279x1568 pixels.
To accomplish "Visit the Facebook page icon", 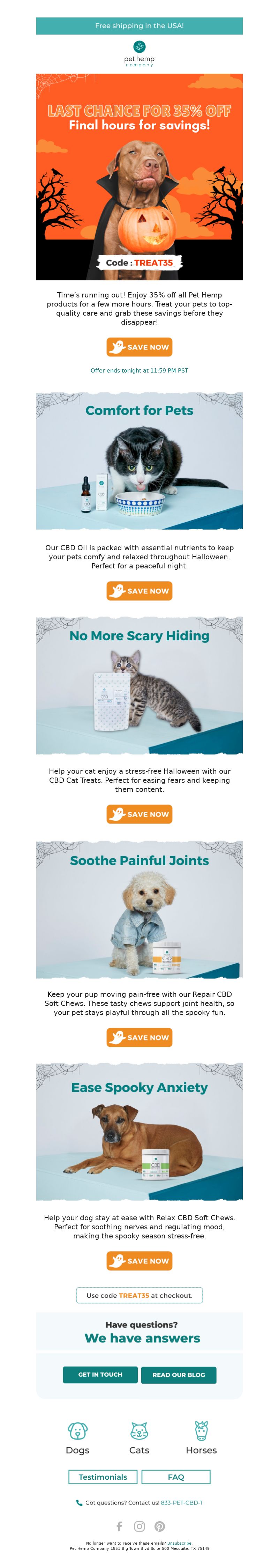I will point(119,1526).
